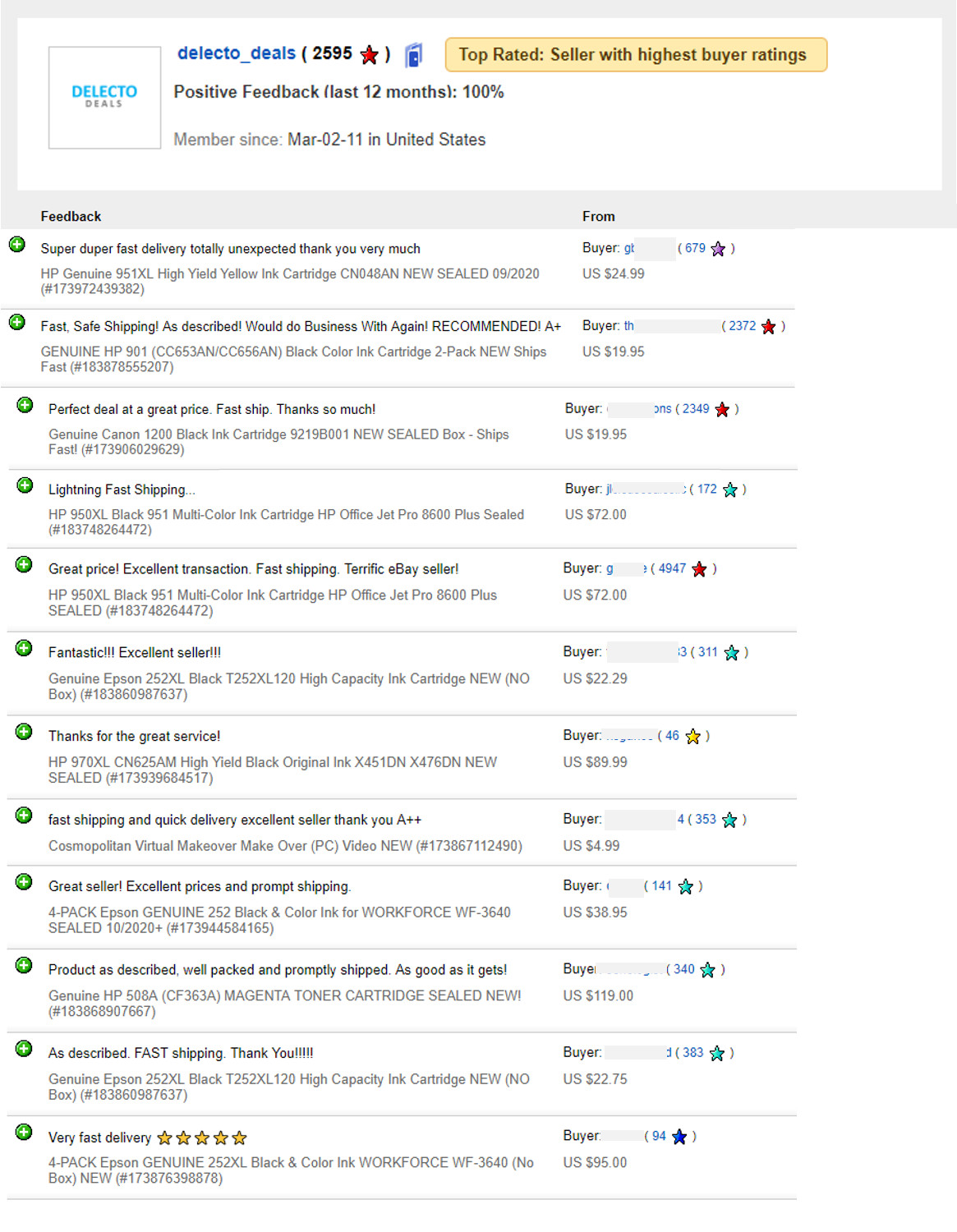957x1232 pixels.
Task: Click the red star next to 2595
Action: (370, 55)
